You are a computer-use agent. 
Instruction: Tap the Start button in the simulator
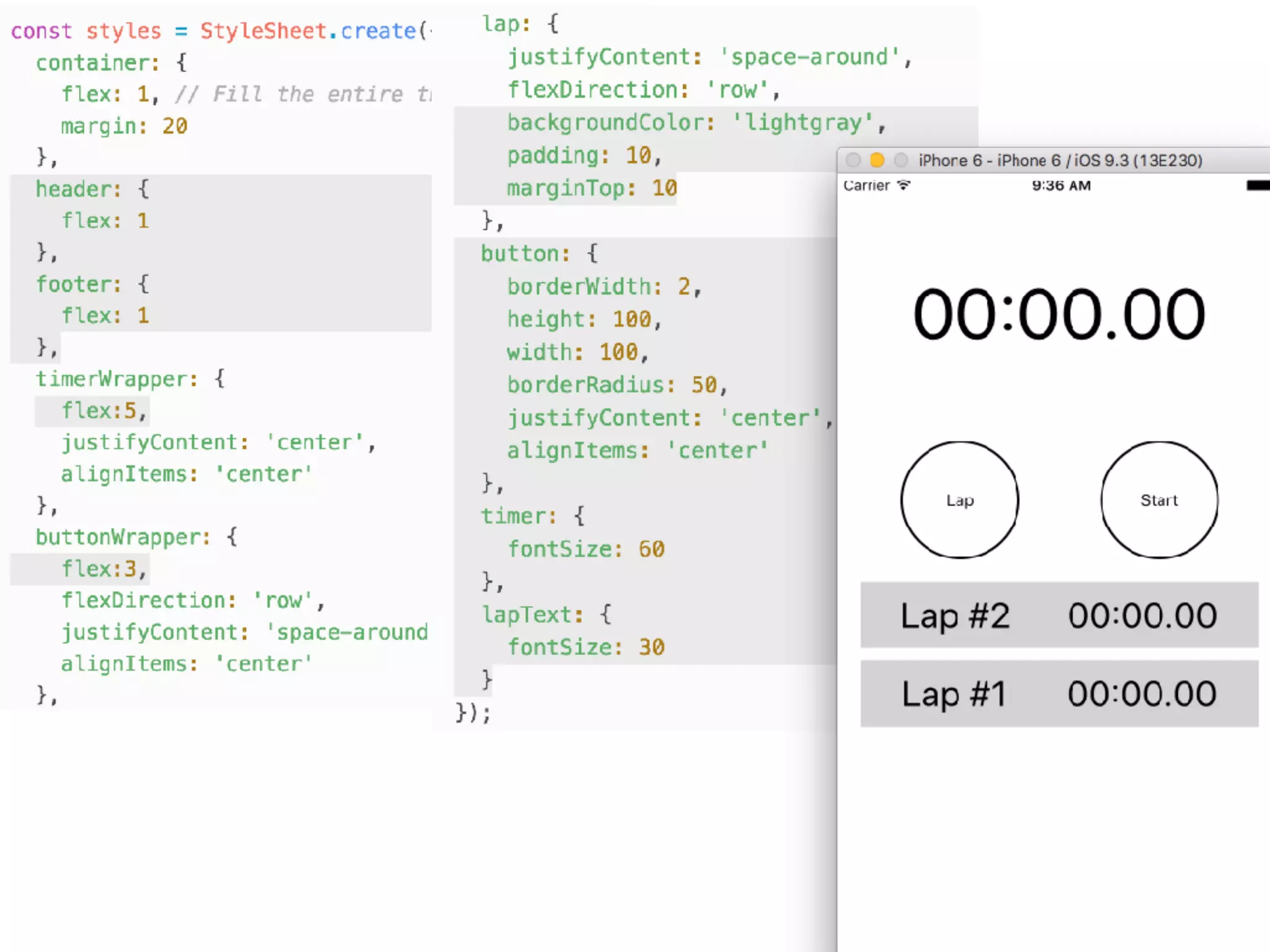coord(1158,500)
